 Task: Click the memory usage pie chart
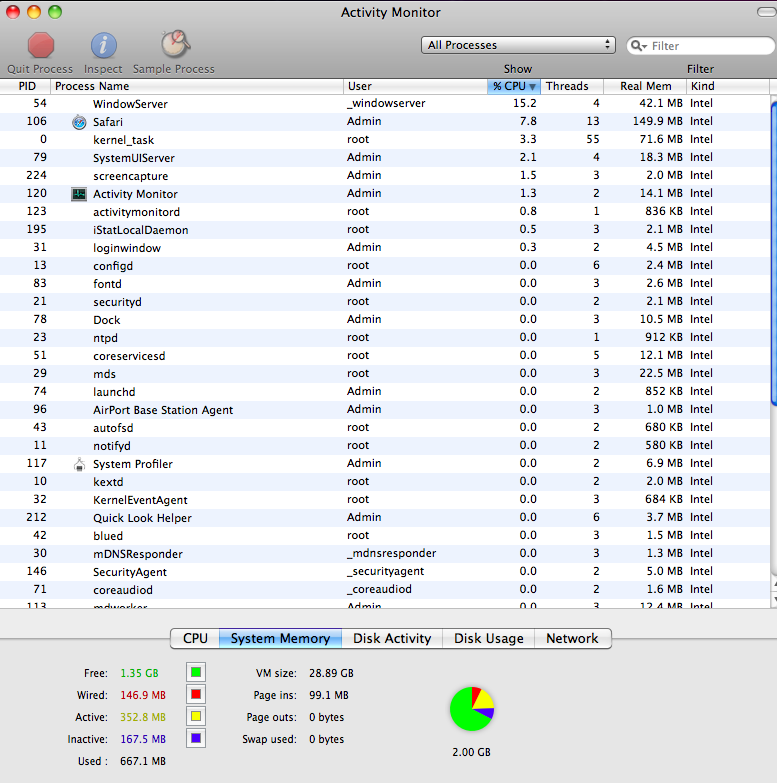tap(472, 709)
